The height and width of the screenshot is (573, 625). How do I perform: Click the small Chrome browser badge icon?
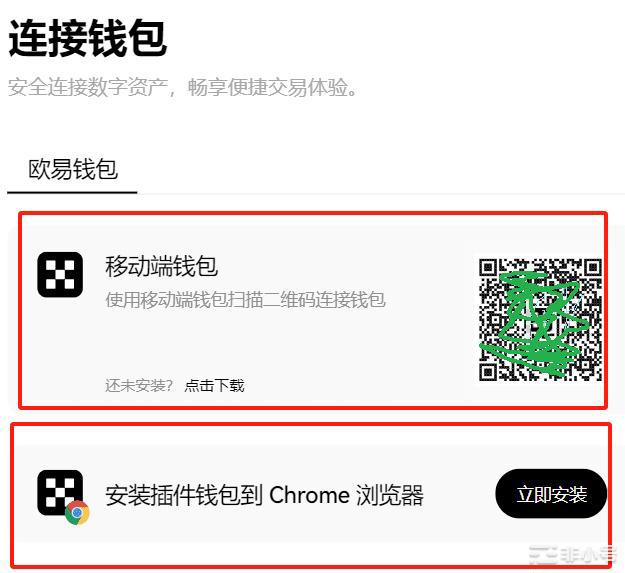77,513
